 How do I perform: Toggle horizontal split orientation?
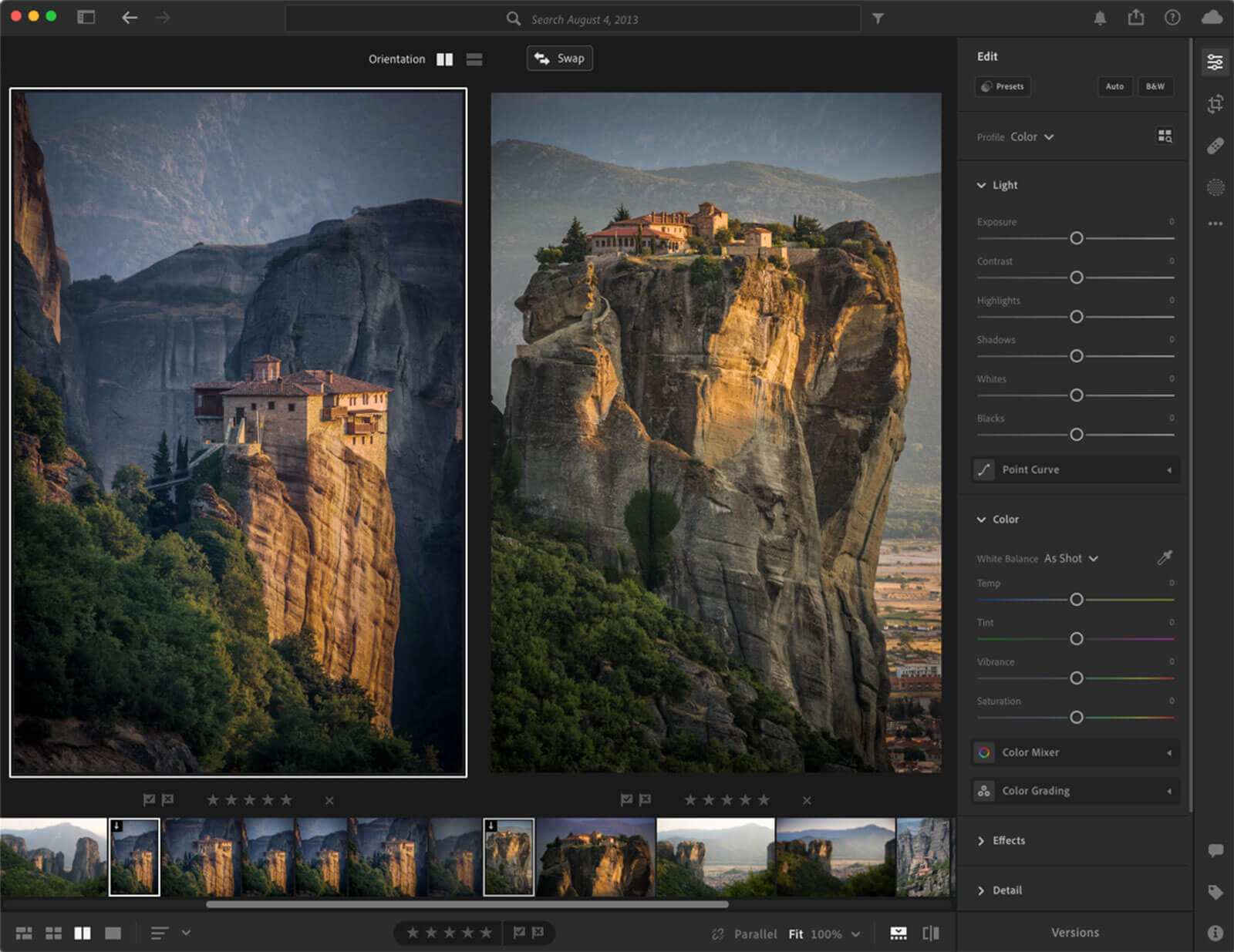(474, 59)
